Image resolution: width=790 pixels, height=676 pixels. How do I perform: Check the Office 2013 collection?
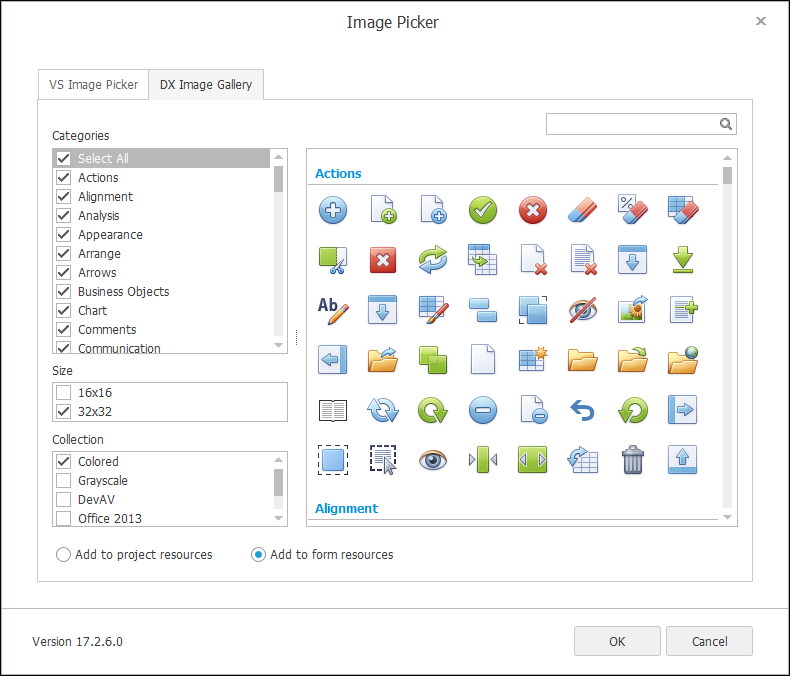63,518
